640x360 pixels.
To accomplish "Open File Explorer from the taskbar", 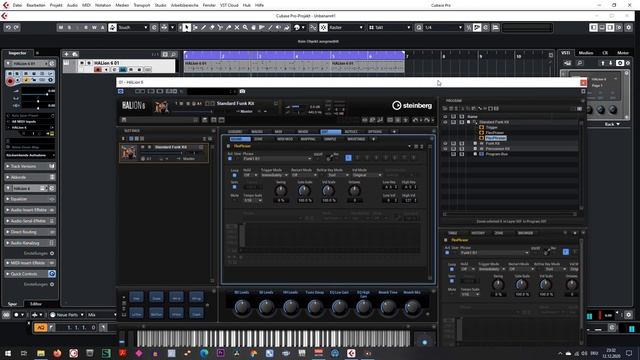I will (41, 353).
